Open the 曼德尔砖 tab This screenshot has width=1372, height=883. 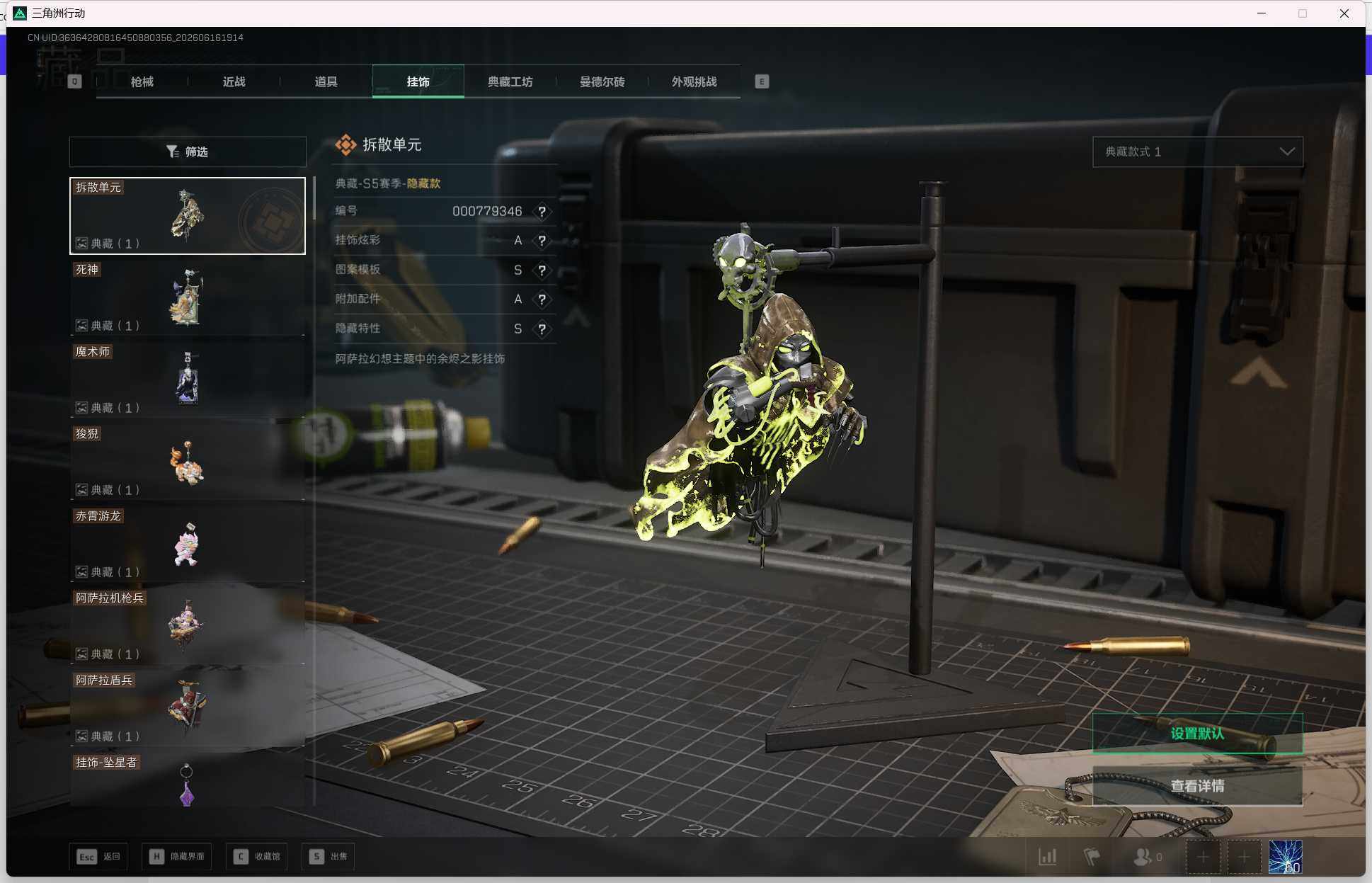tap(602, 81)
